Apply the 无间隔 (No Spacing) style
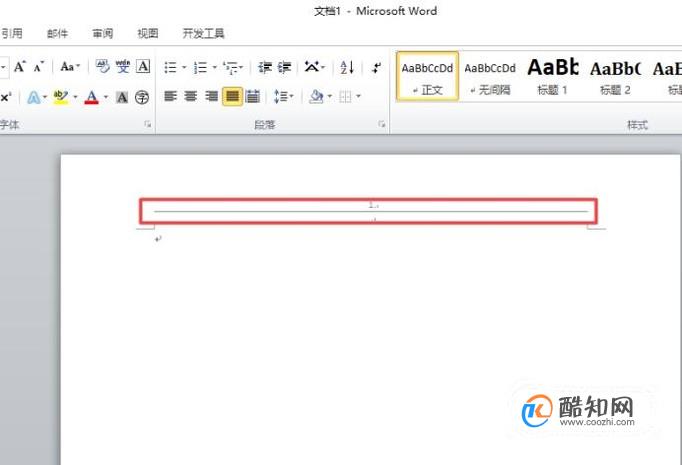The image size is (682, 465). [x=490, y=77]
